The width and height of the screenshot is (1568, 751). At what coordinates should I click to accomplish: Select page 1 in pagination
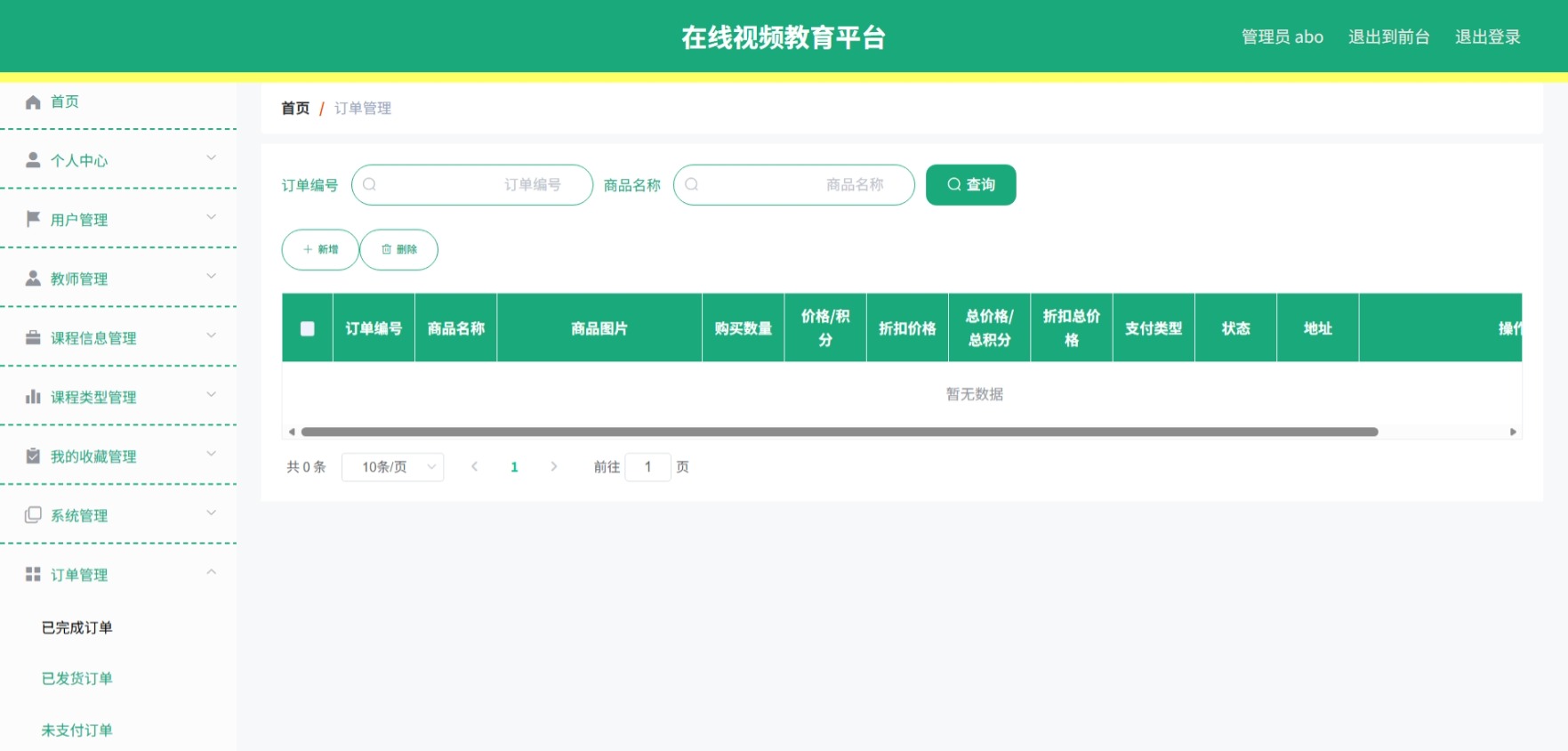pyautogui.click(x=514, y=467)
